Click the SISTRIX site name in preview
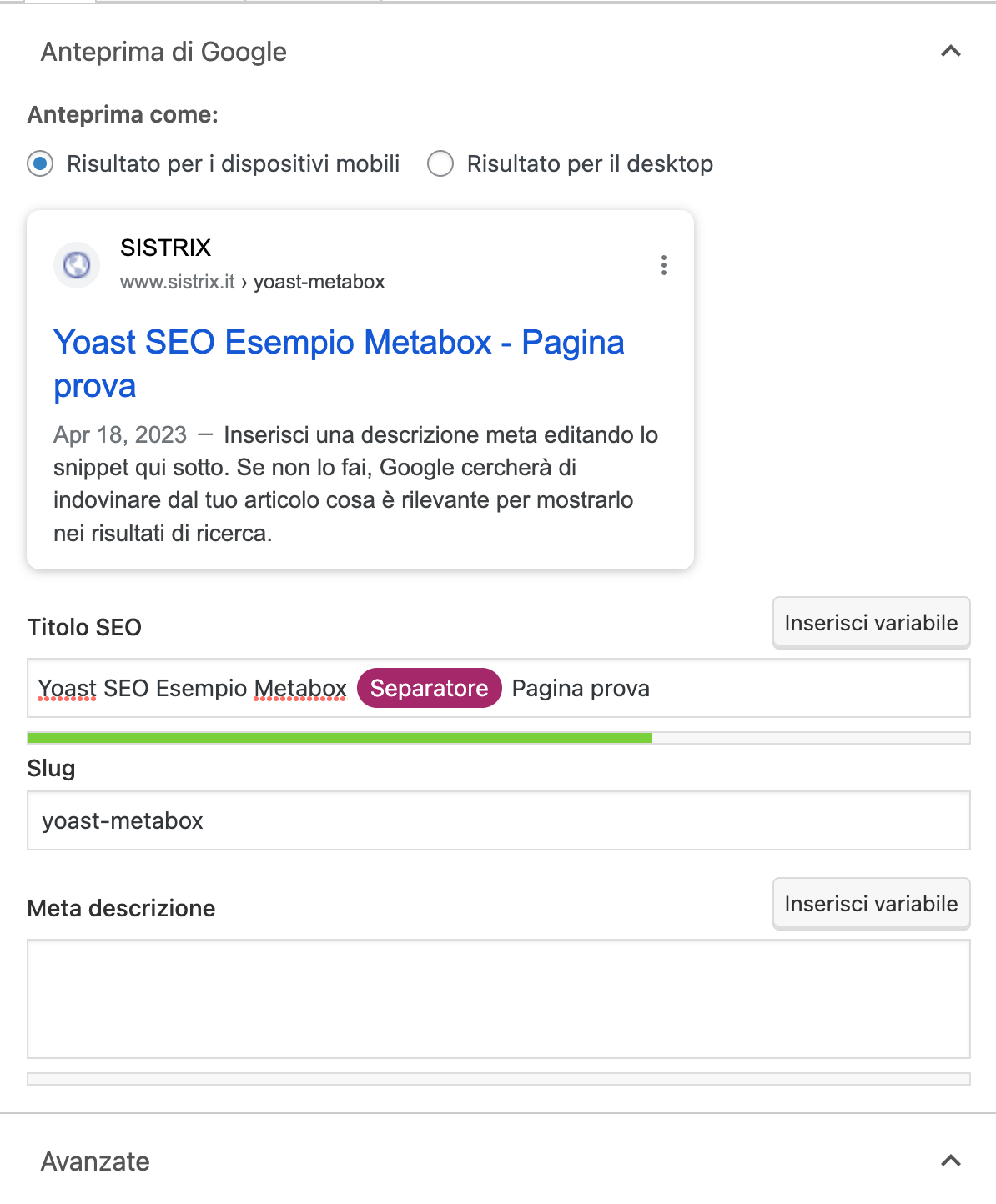 tap(165, 248)
